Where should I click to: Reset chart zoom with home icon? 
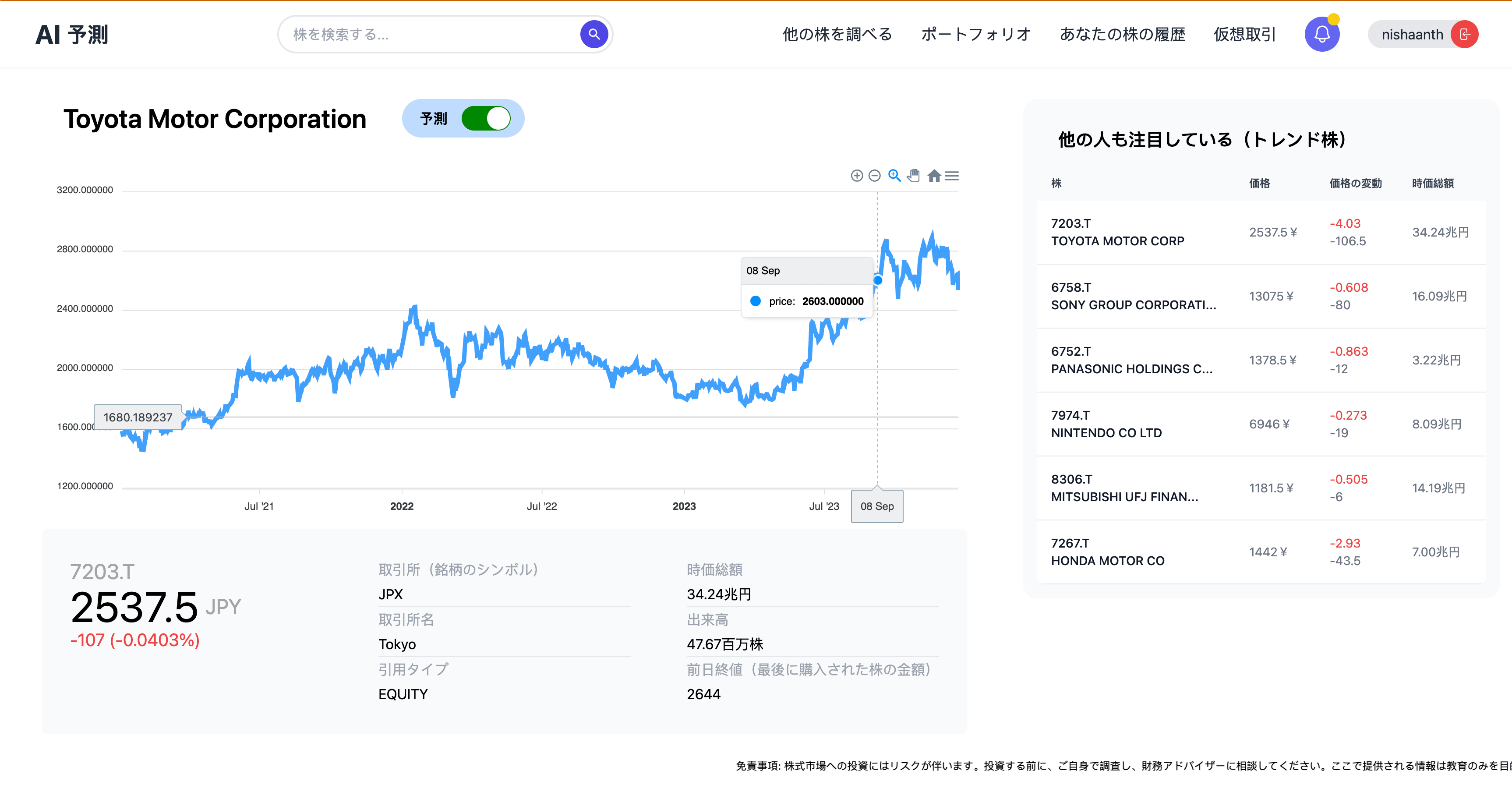click(x=934, y=176)
